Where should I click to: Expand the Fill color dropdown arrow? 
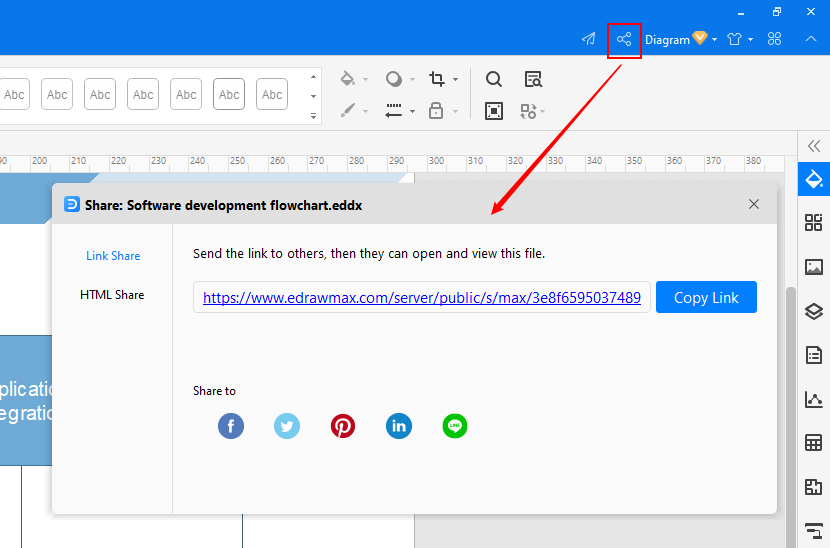(x=365, y=80)
